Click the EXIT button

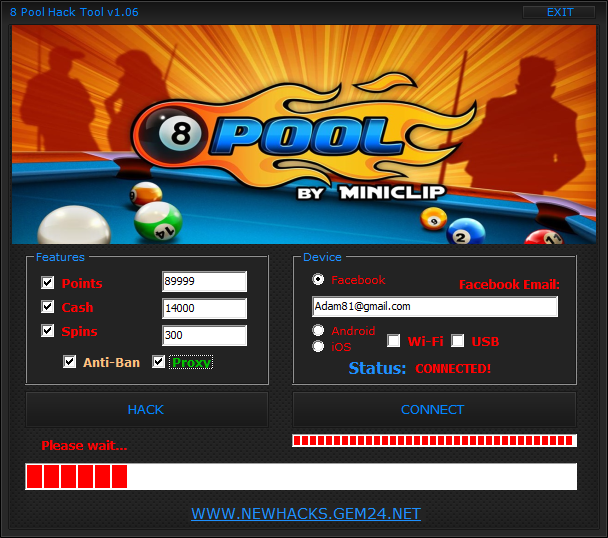[559, 12]
